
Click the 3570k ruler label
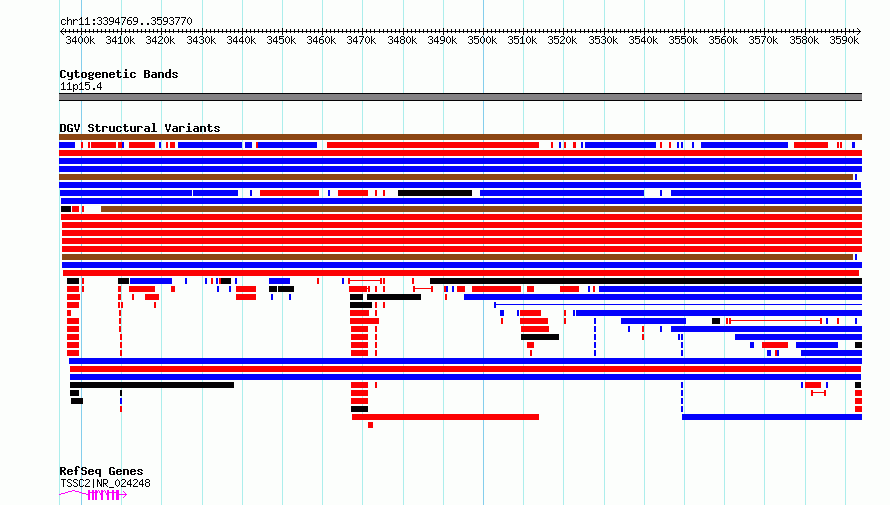tap(763, 40)
